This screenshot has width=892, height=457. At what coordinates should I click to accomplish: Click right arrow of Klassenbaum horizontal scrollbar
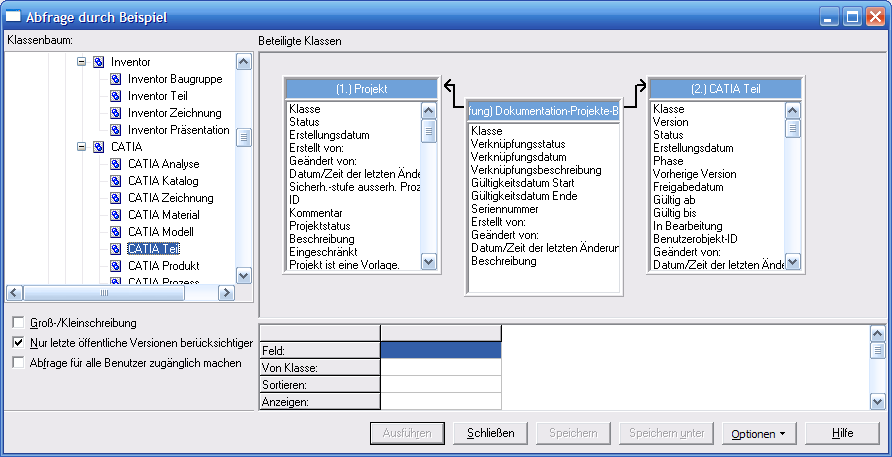[226, 293]
